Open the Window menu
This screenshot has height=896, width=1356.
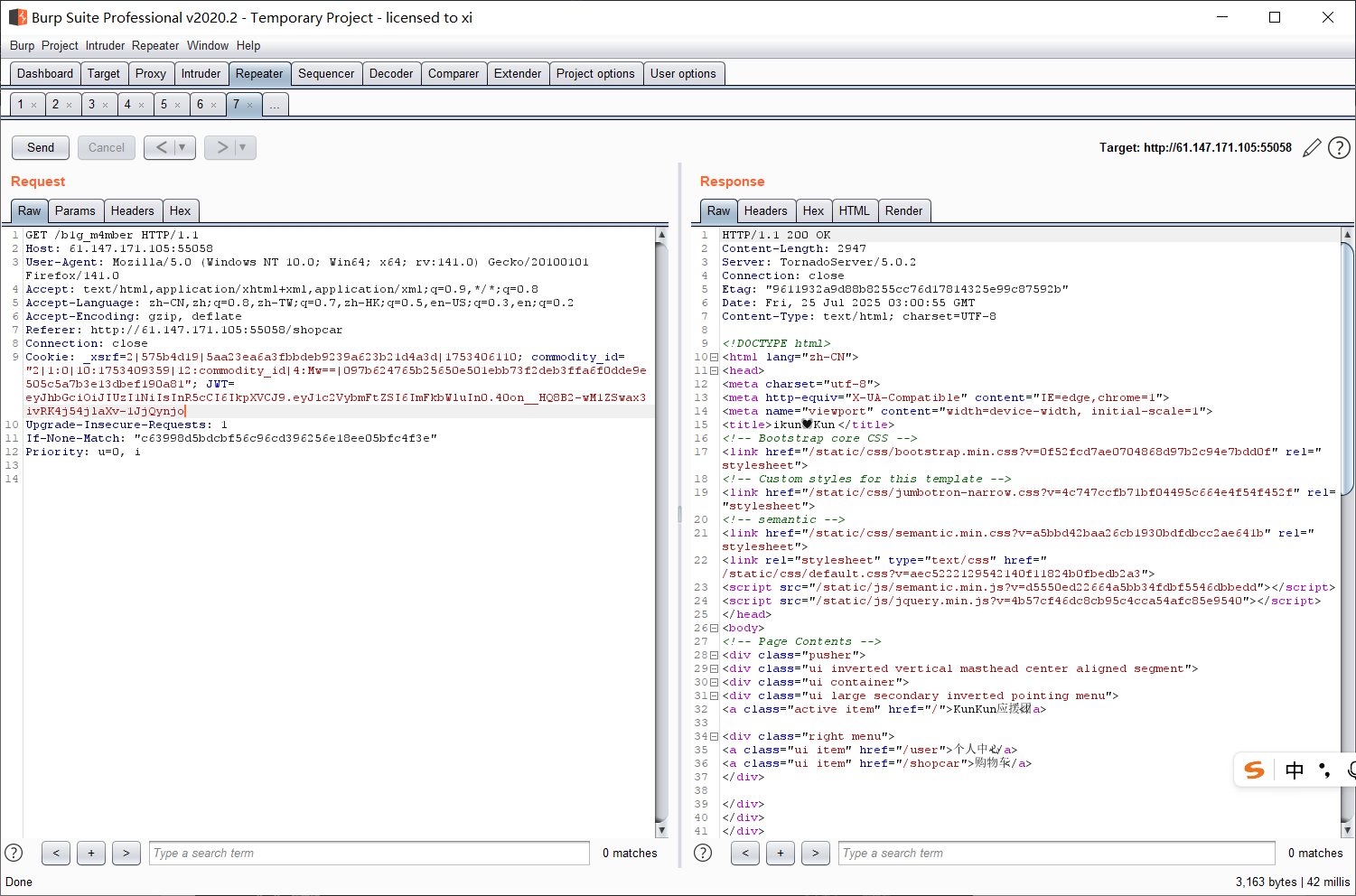point(208,45)
